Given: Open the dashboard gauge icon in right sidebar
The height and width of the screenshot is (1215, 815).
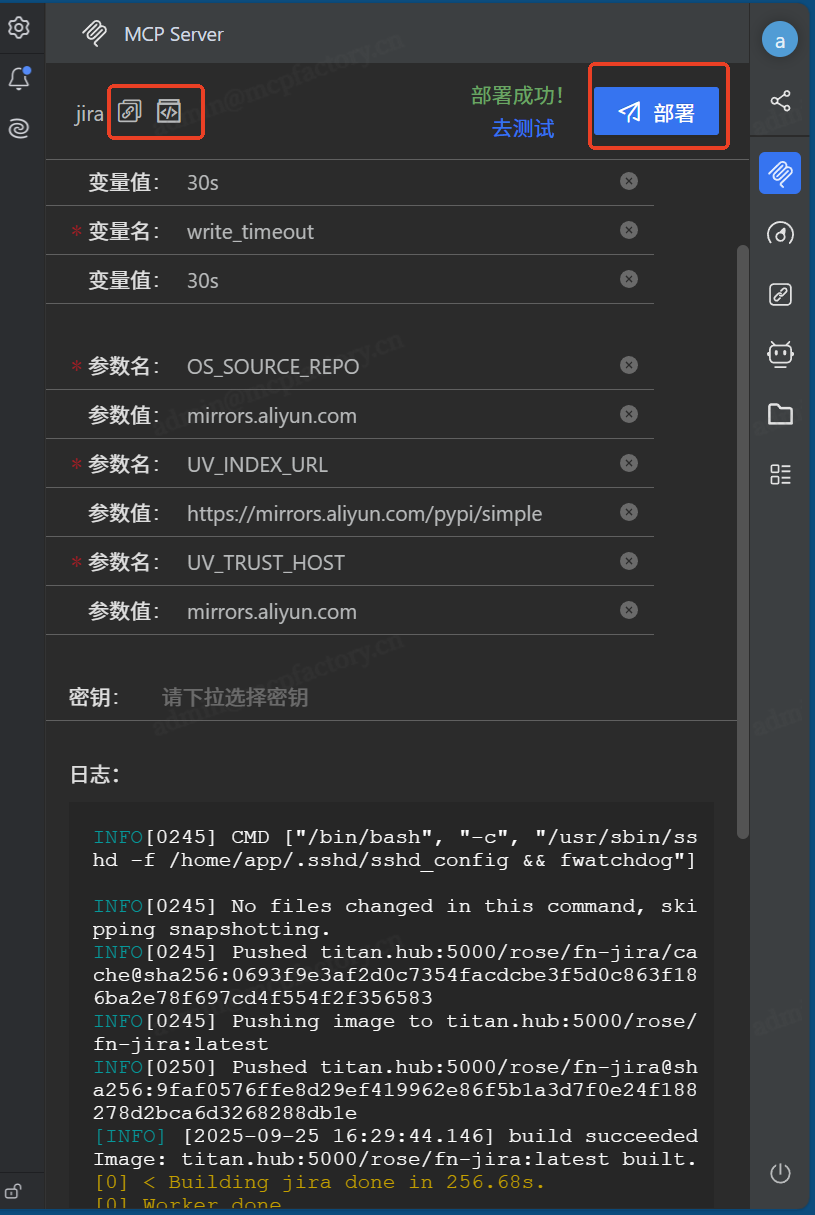Looking at the screenshot, I should (780, 233).
